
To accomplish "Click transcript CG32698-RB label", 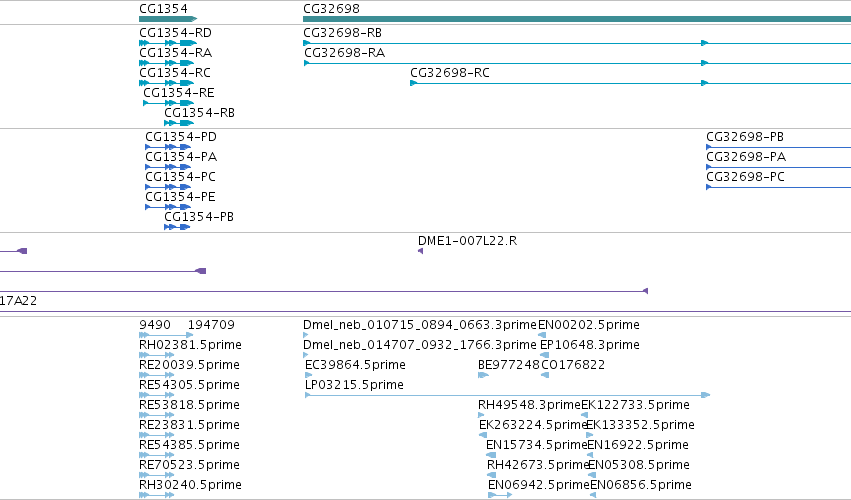I will (342, 33).
